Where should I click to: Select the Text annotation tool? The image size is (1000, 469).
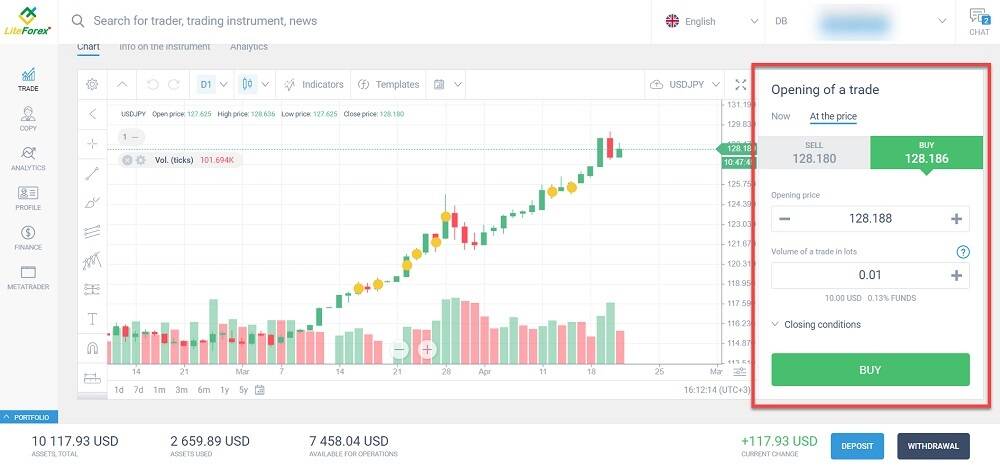pos(92,319)
